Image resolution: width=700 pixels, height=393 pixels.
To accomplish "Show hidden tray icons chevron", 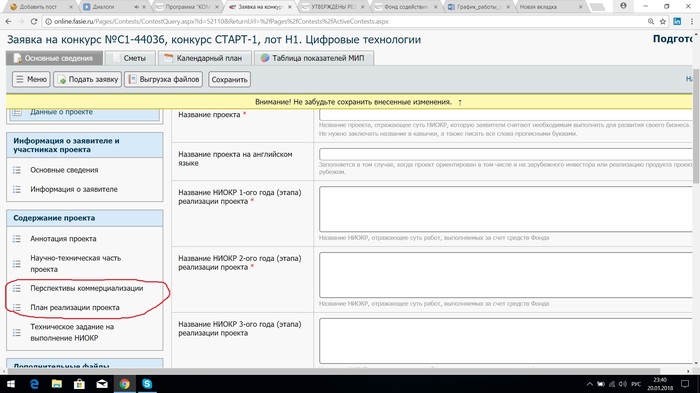I will click(x=589, y=384).
